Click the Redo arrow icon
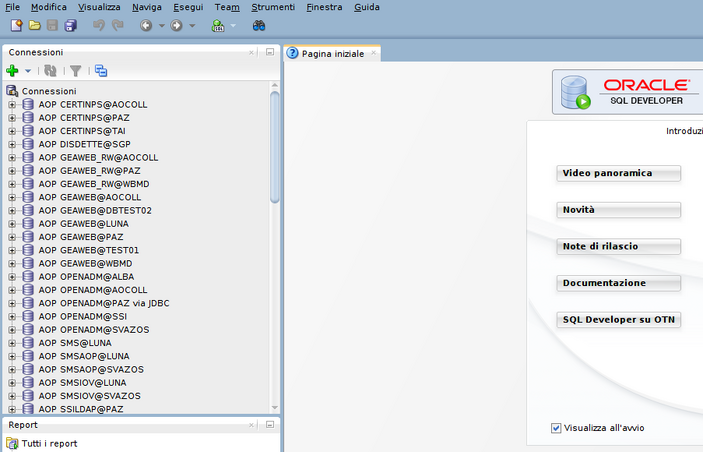The width and height of the screenshot is (703, 452). pos(117,26)
